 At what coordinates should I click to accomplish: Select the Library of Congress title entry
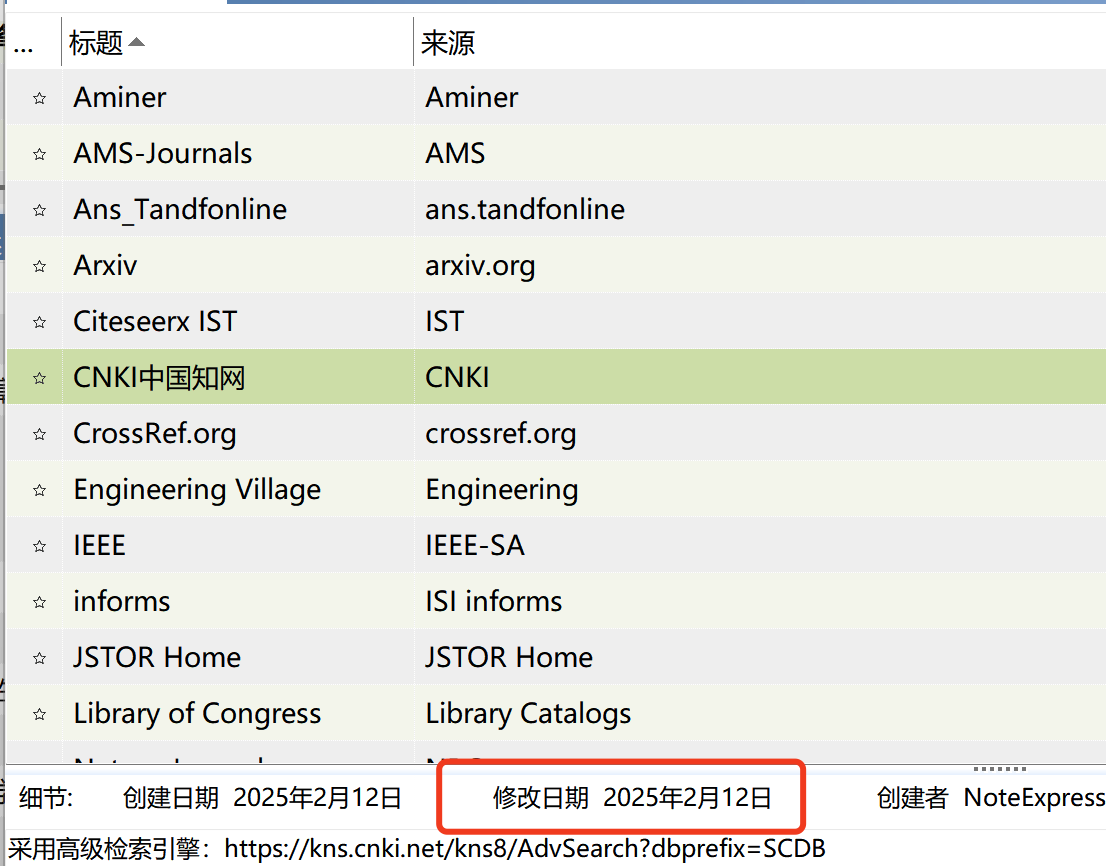pyautogui.click(x=197, y=714)
